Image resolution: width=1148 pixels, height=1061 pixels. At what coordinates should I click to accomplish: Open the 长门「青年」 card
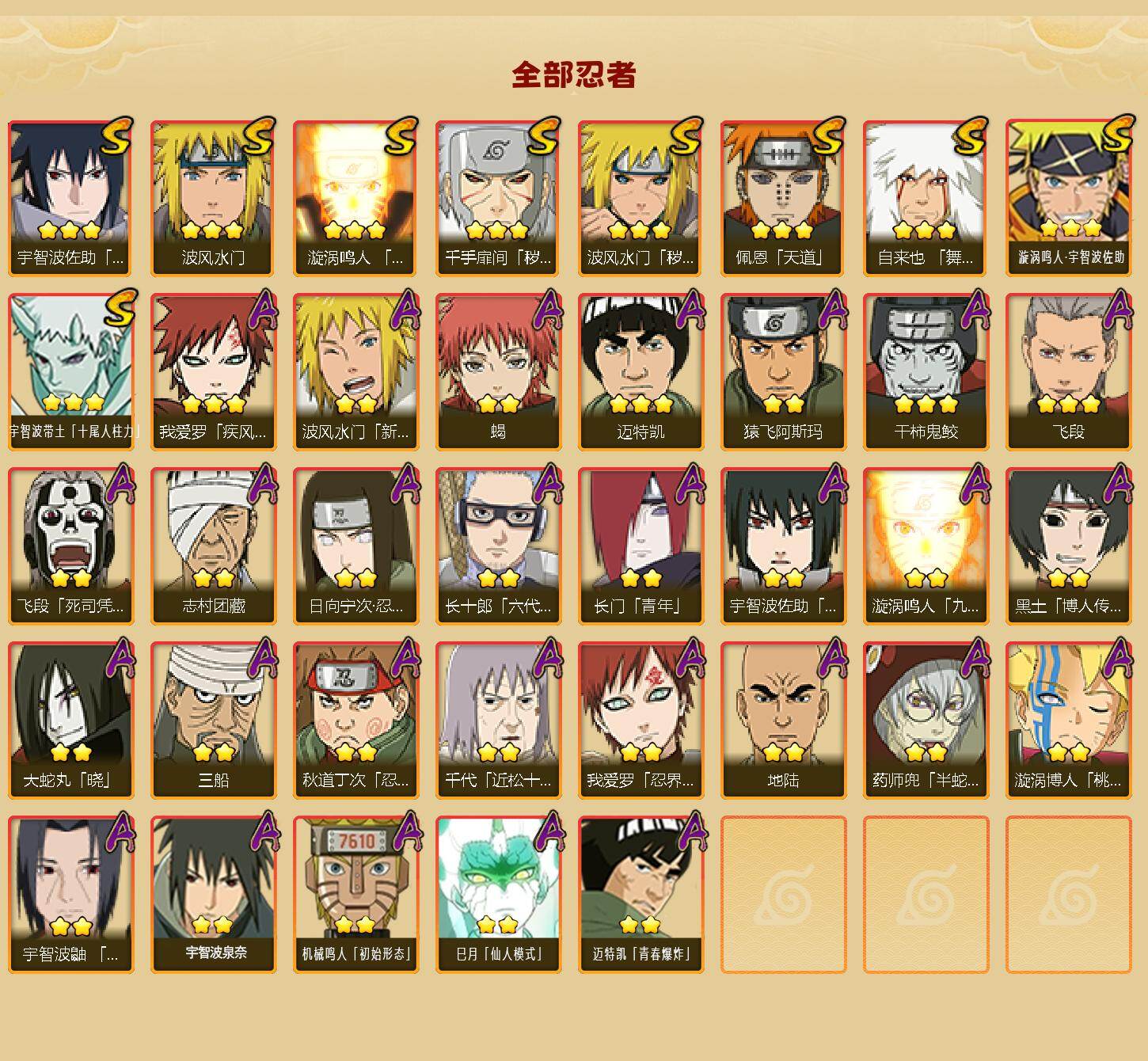pos(641,546)
